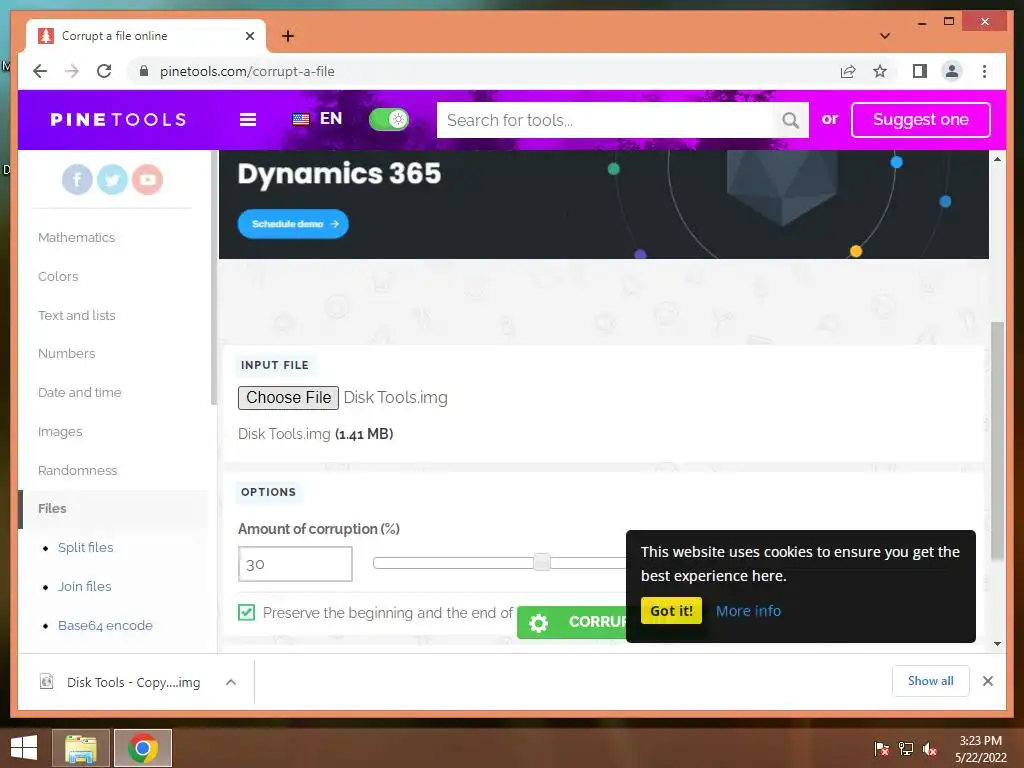Accept cookies with Got it! button
This screenshot has height=768, width=1024.
pos(671,611)
